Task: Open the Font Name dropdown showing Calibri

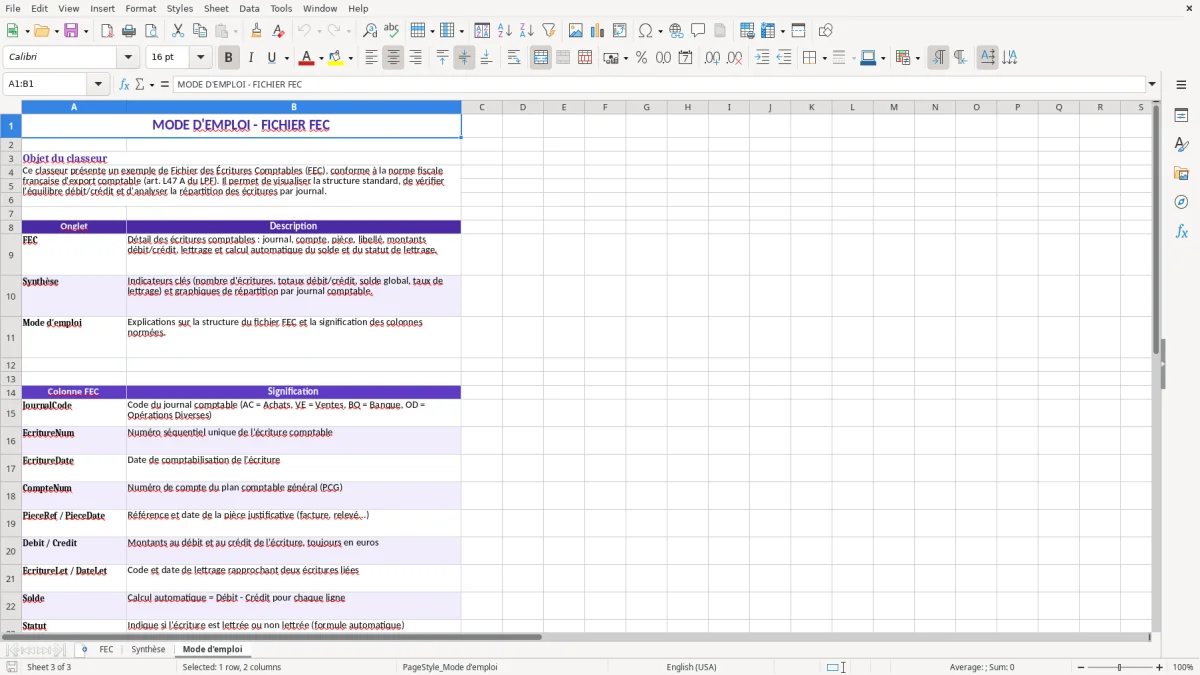Action: (128, 58)
